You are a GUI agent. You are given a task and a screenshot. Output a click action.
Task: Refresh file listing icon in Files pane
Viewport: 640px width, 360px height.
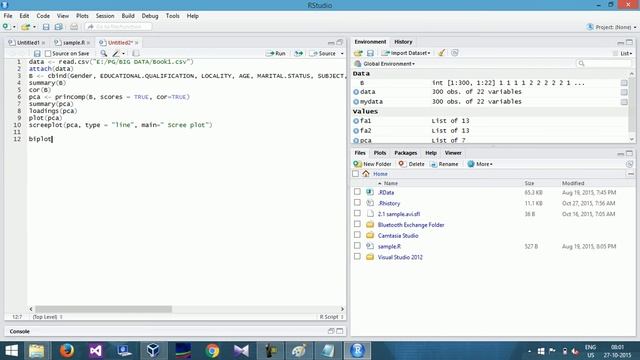[629, 164]
